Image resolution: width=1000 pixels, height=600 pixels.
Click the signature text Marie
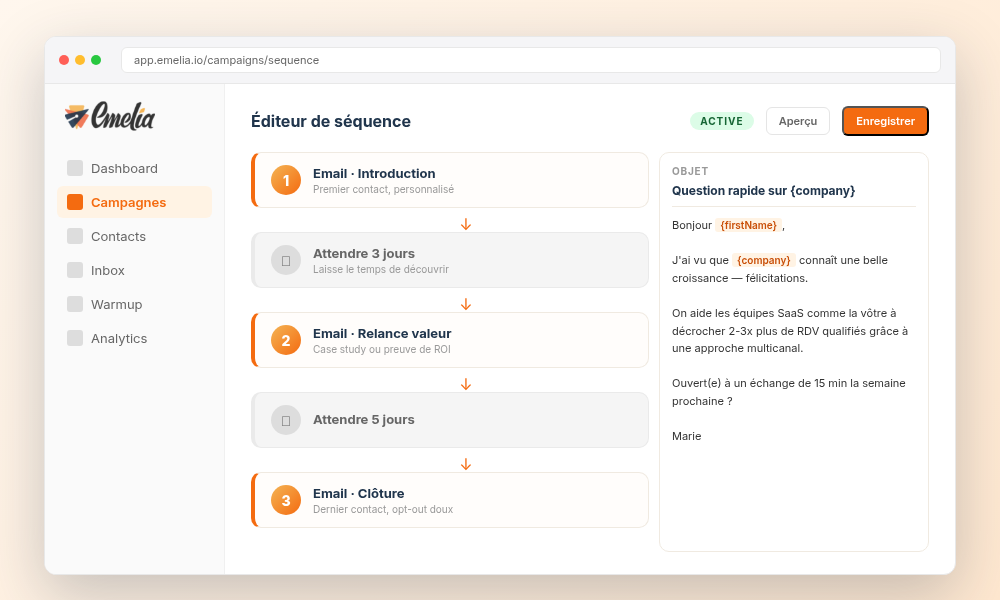[686, 436]
